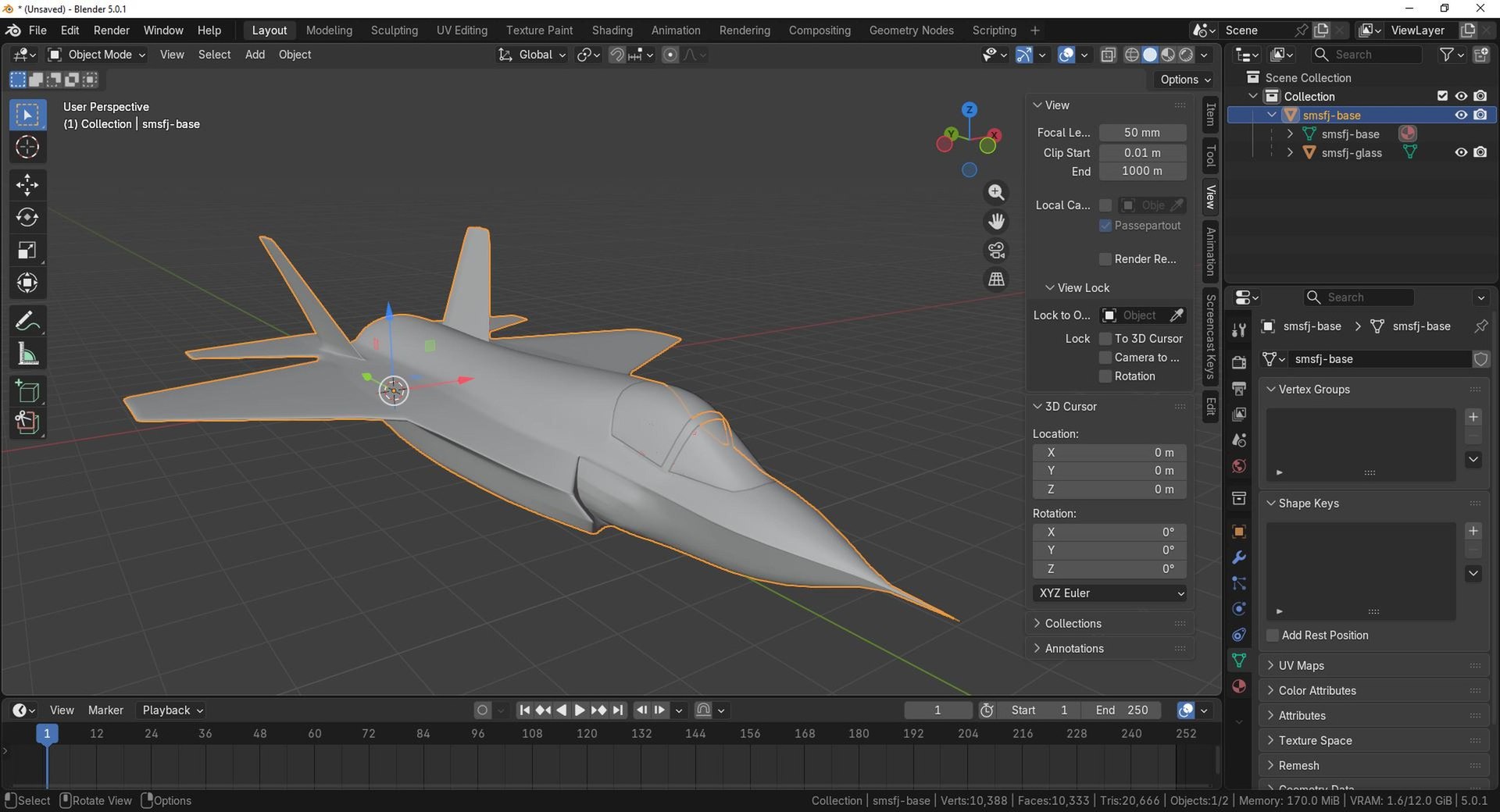This screenshot has width=1500, height=812.
Task: Add a new vertex group
Action: 1473,418
